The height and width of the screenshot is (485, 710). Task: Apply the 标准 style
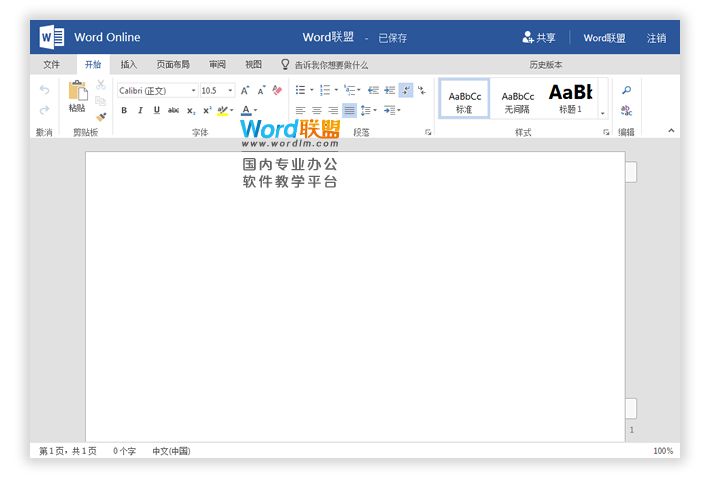point(464,99)
